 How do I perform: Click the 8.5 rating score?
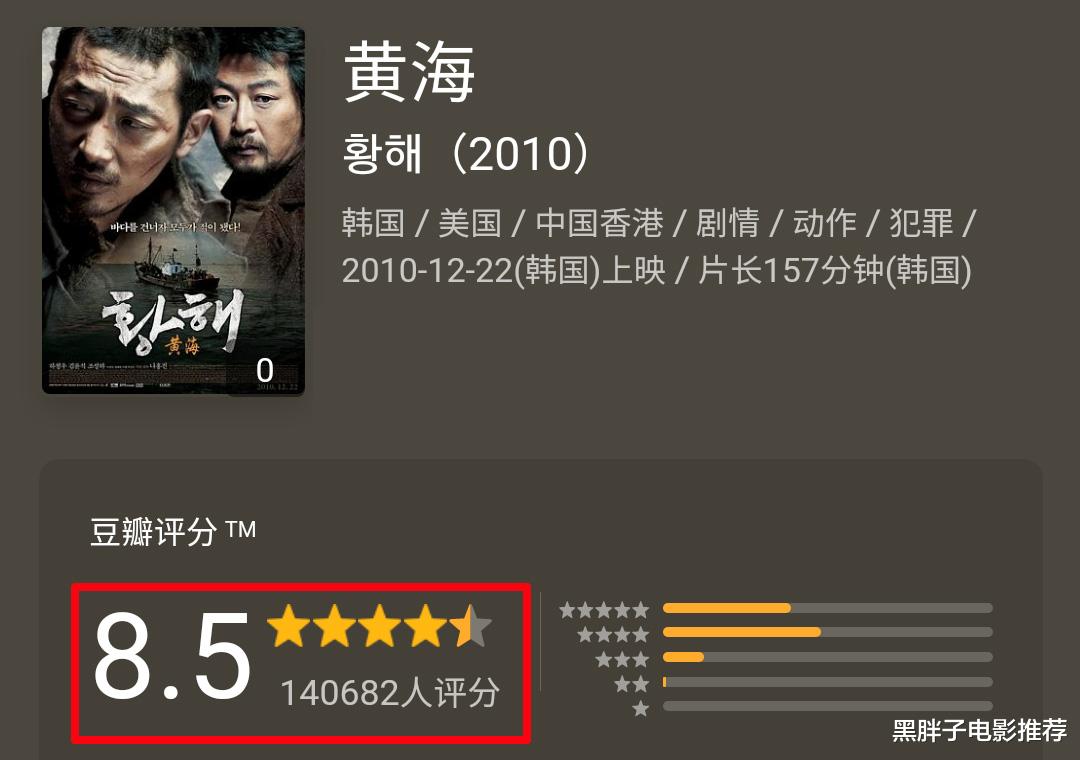point(172,655)
